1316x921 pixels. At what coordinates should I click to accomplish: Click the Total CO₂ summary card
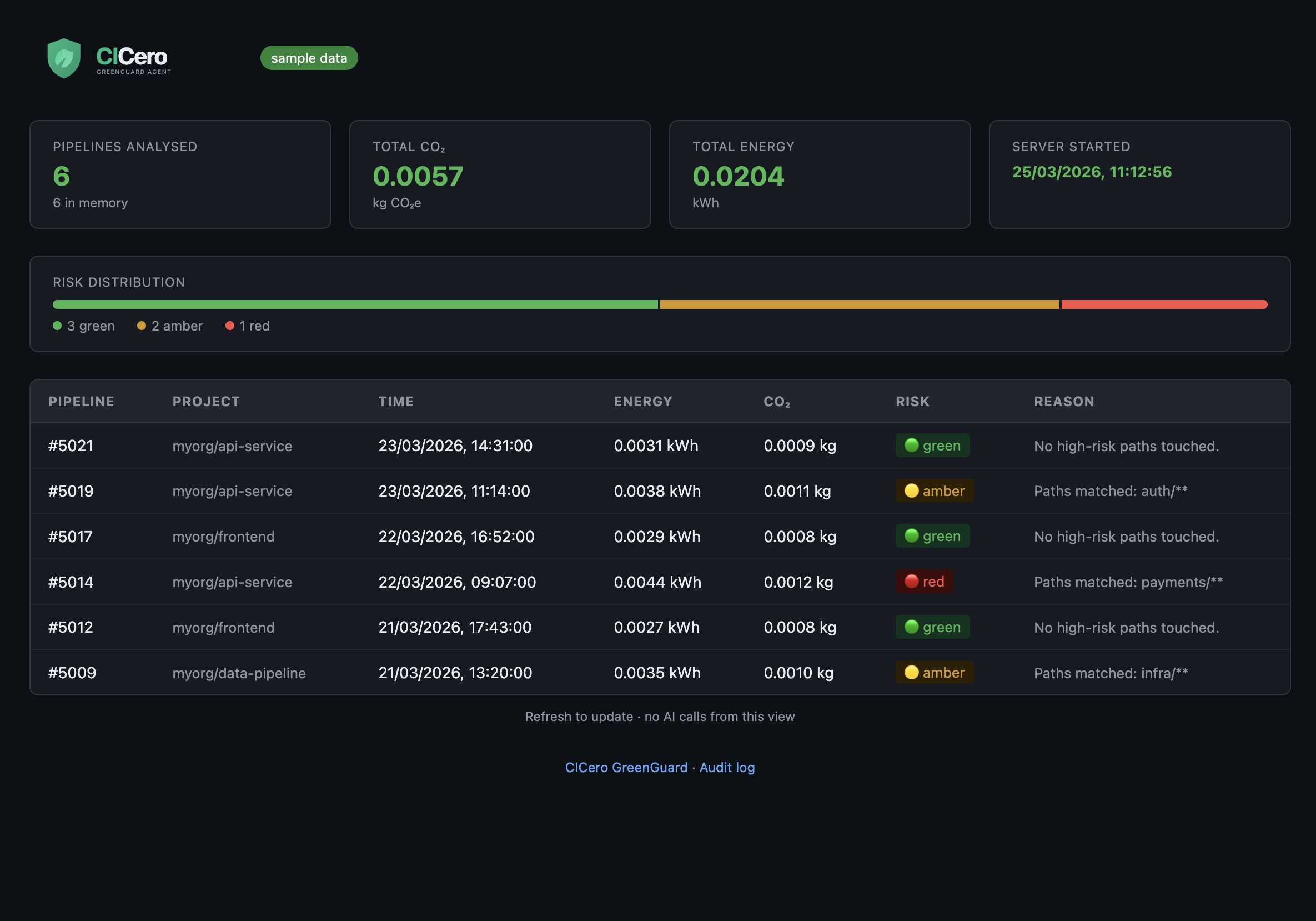point(500,174)
